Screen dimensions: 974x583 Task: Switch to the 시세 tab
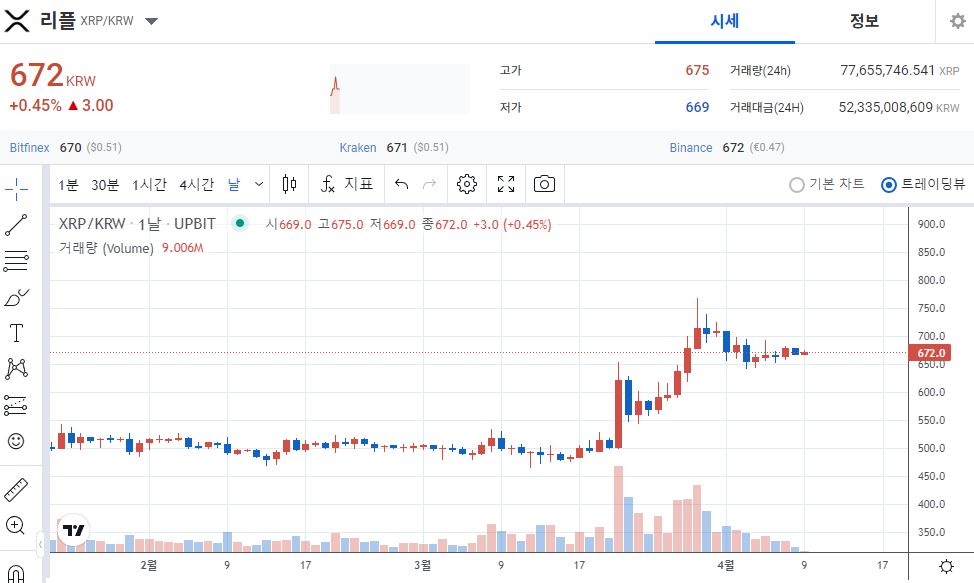pyautogui.click(x=725, y=21)
